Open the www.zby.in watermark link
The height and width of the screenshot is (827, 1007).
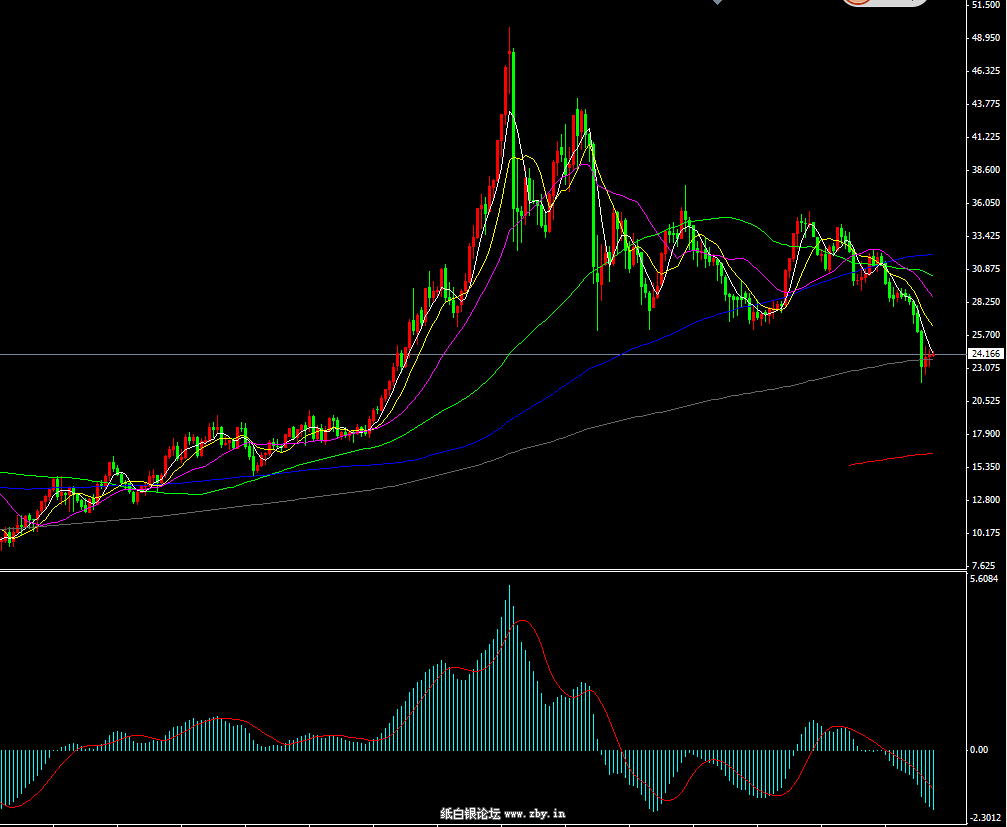coord(535,814)
